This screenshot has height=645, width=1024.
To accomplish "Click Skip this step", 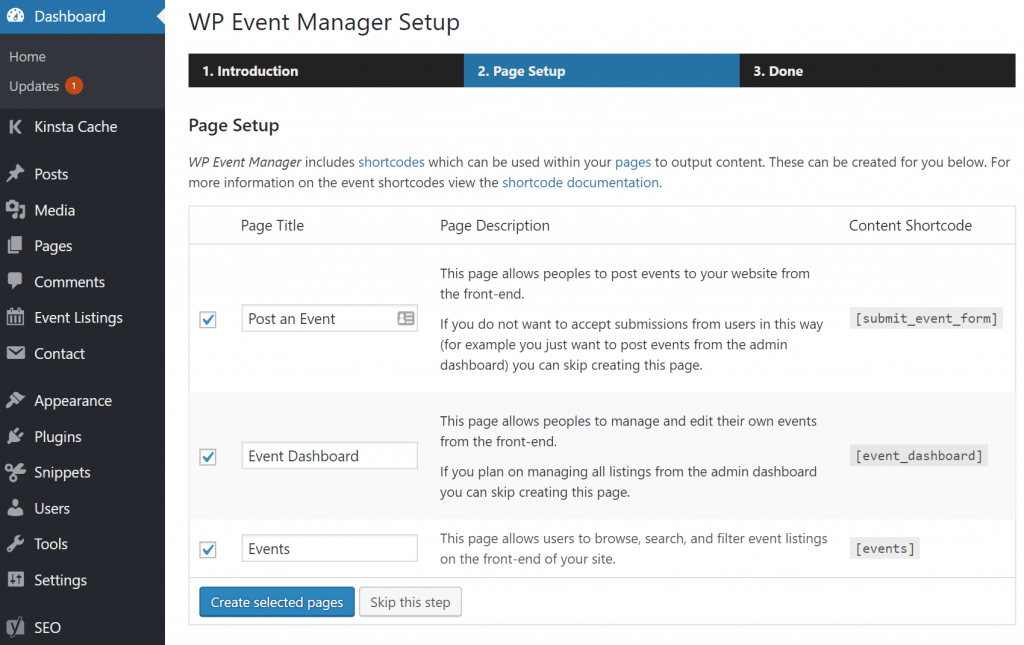I will pyautogui.click(x=410, y=601).
